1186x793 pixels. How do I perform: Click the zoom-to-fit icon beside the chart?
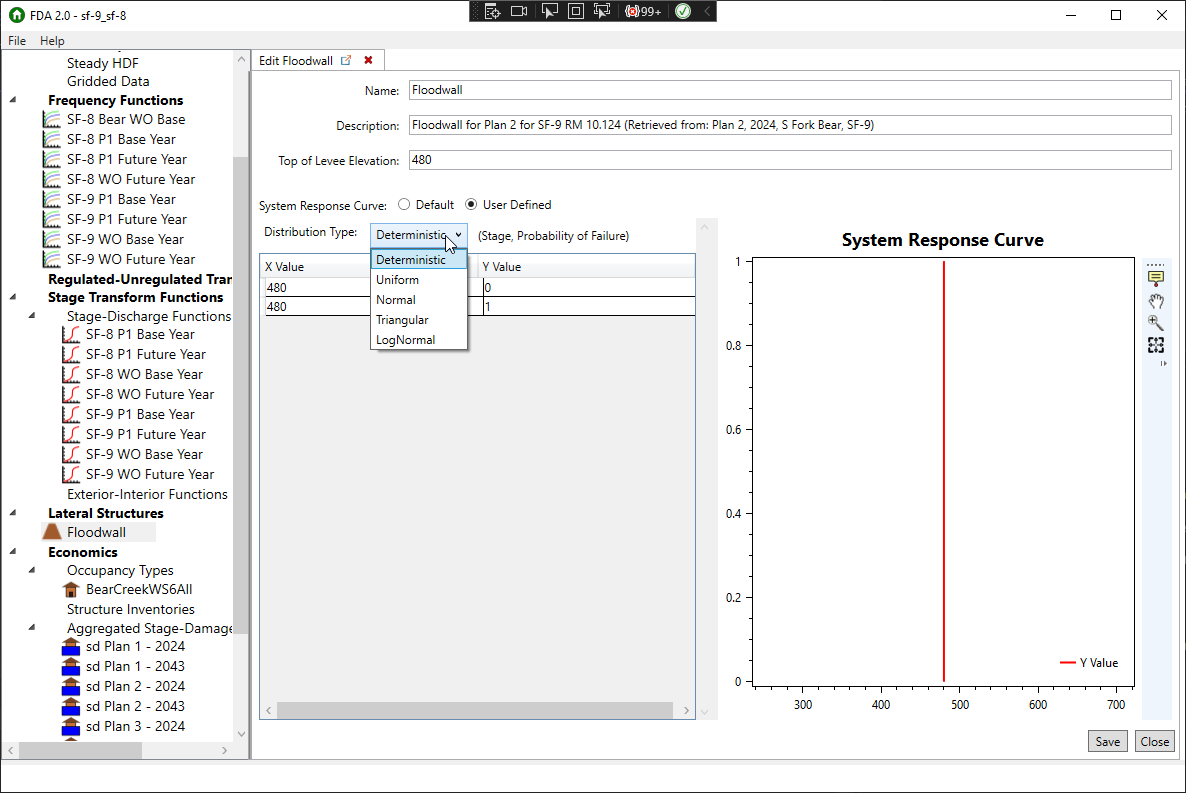1156,344
